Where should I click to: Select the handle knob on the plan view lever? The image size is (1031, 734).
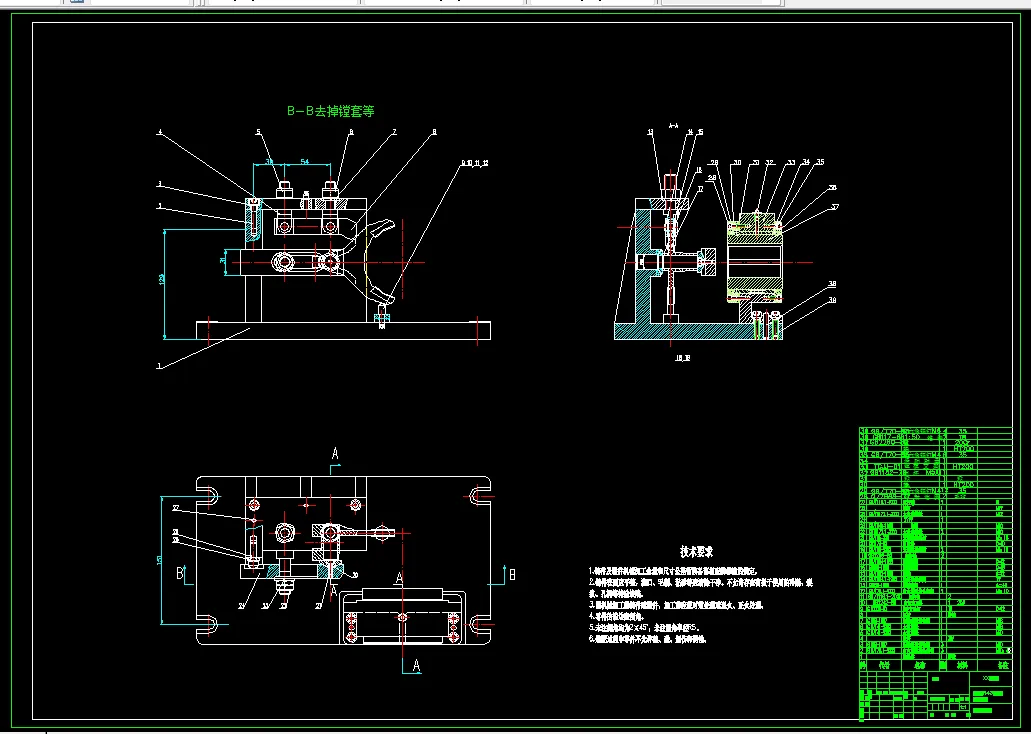[x=383, y=532]
